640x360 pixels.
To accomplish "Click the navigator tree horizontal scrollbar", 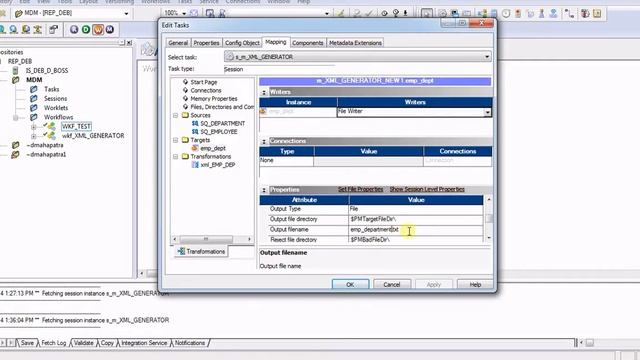I will pos(212,239).
